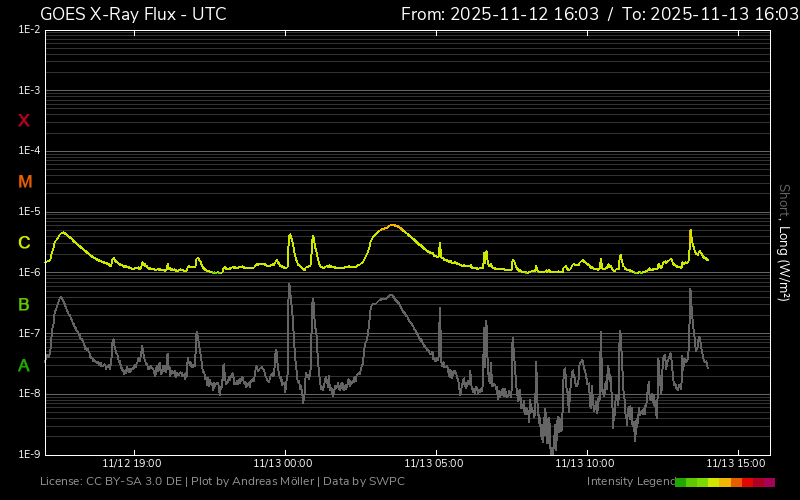Click the red X flare class label
The image size is (800, 500).
pyautogui.click(x=24, y=121)
